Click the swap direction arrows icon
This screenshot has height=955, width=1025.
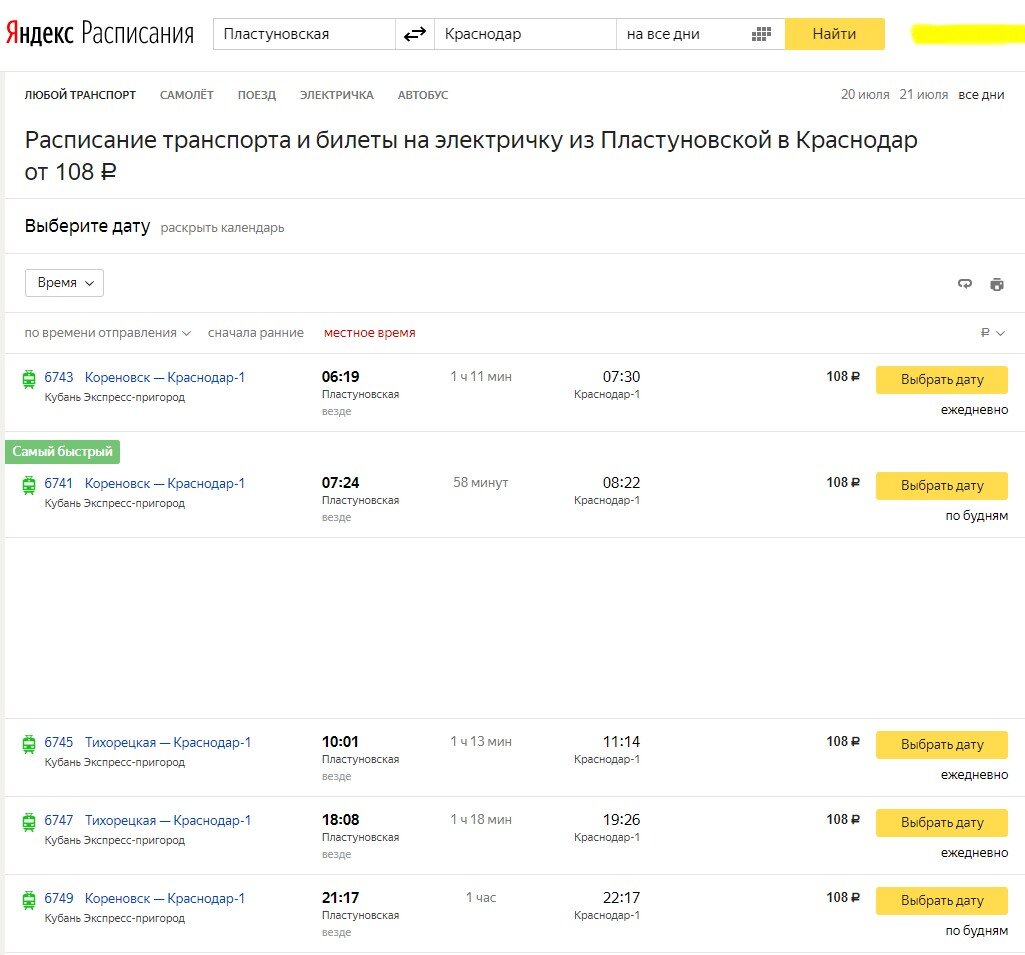click(414, 34)
